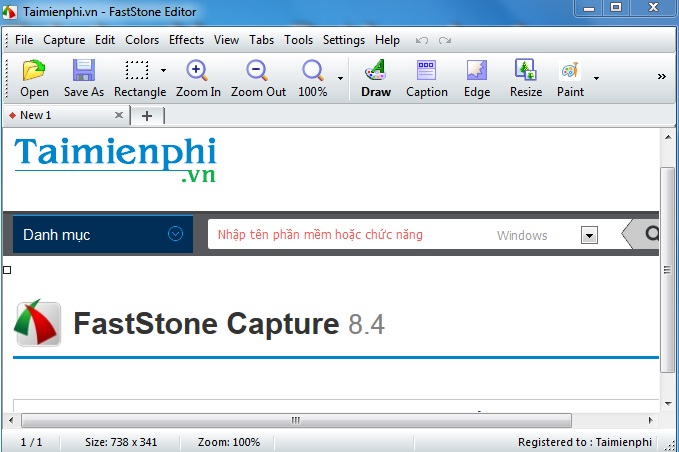Screen dimensions: 679x452
Task: Click the Zoom Out magnifier
Action: click(x=258, y=78)
